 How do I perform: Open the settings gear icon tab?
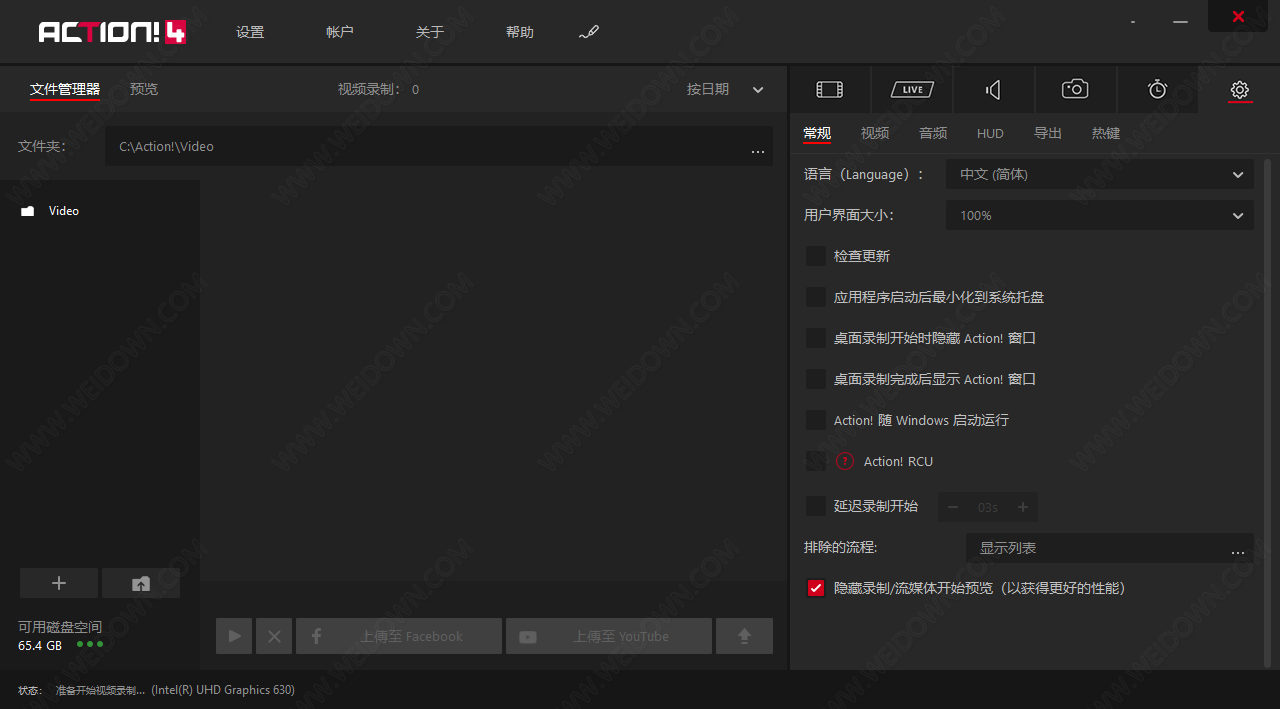pyautogui.click(x=1240, y=90)
